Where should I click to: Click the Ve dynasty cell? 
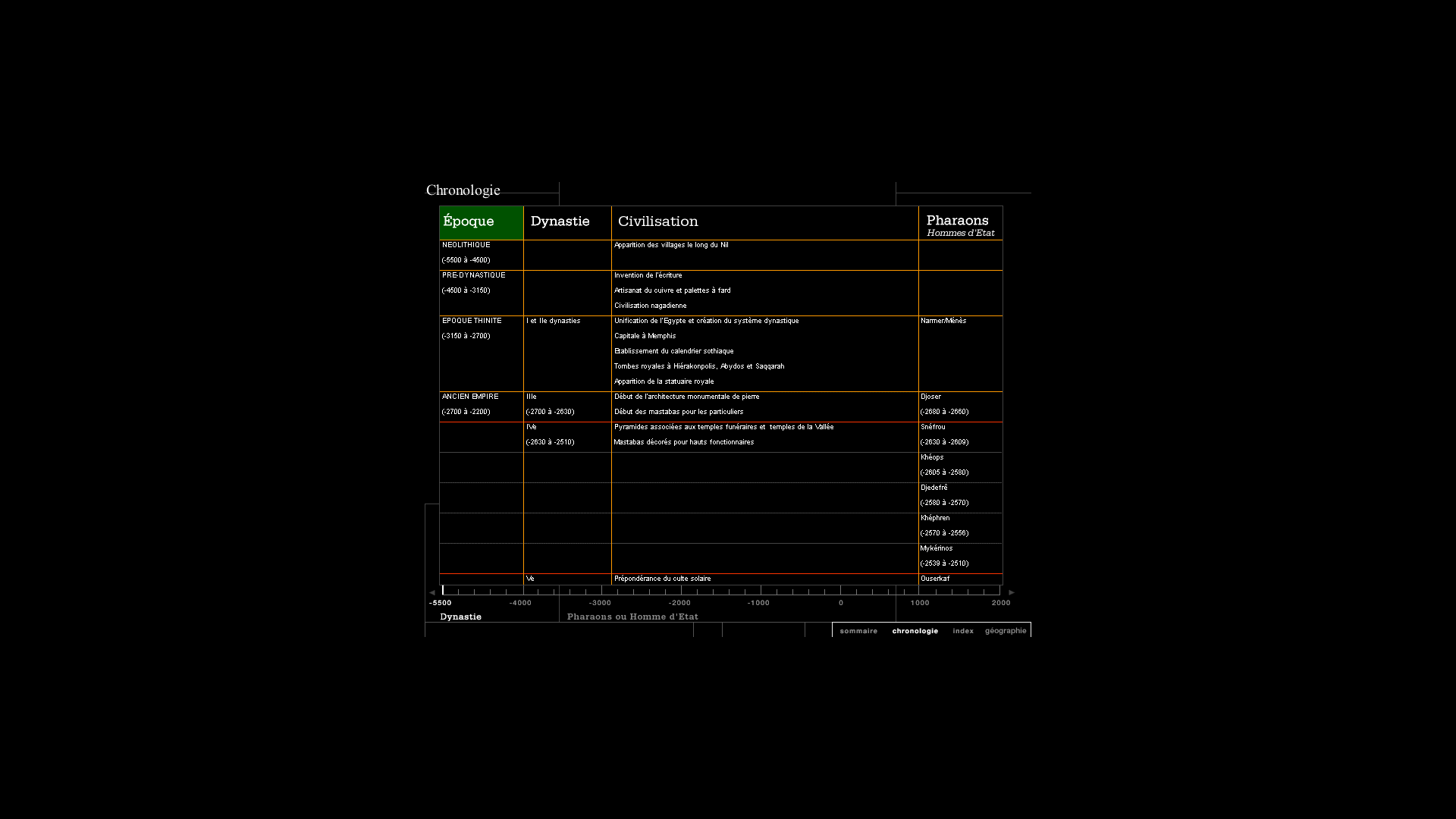point(567,579)
